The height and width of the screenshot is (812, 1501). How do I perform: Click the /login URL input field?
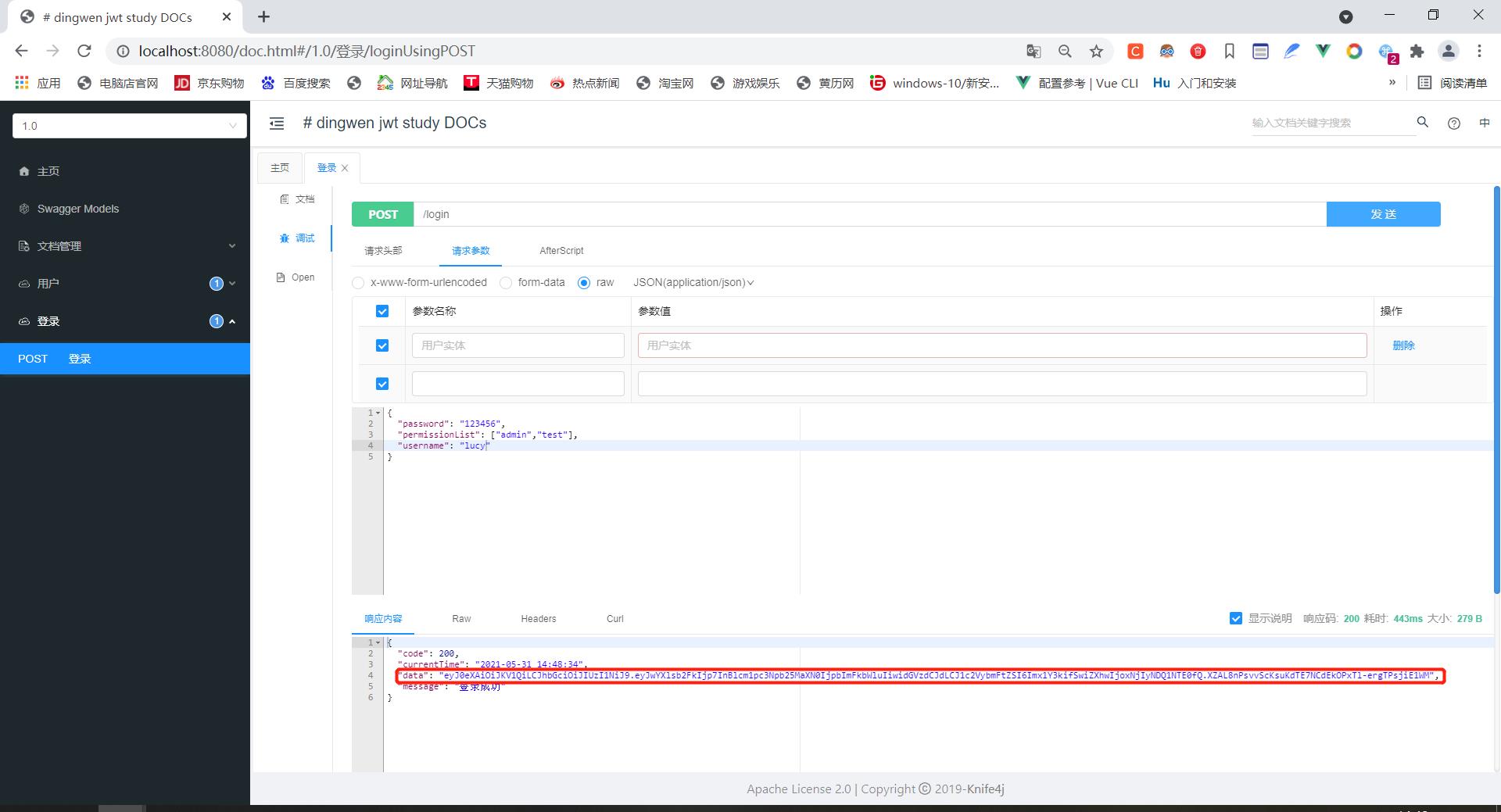click(870, 214)
